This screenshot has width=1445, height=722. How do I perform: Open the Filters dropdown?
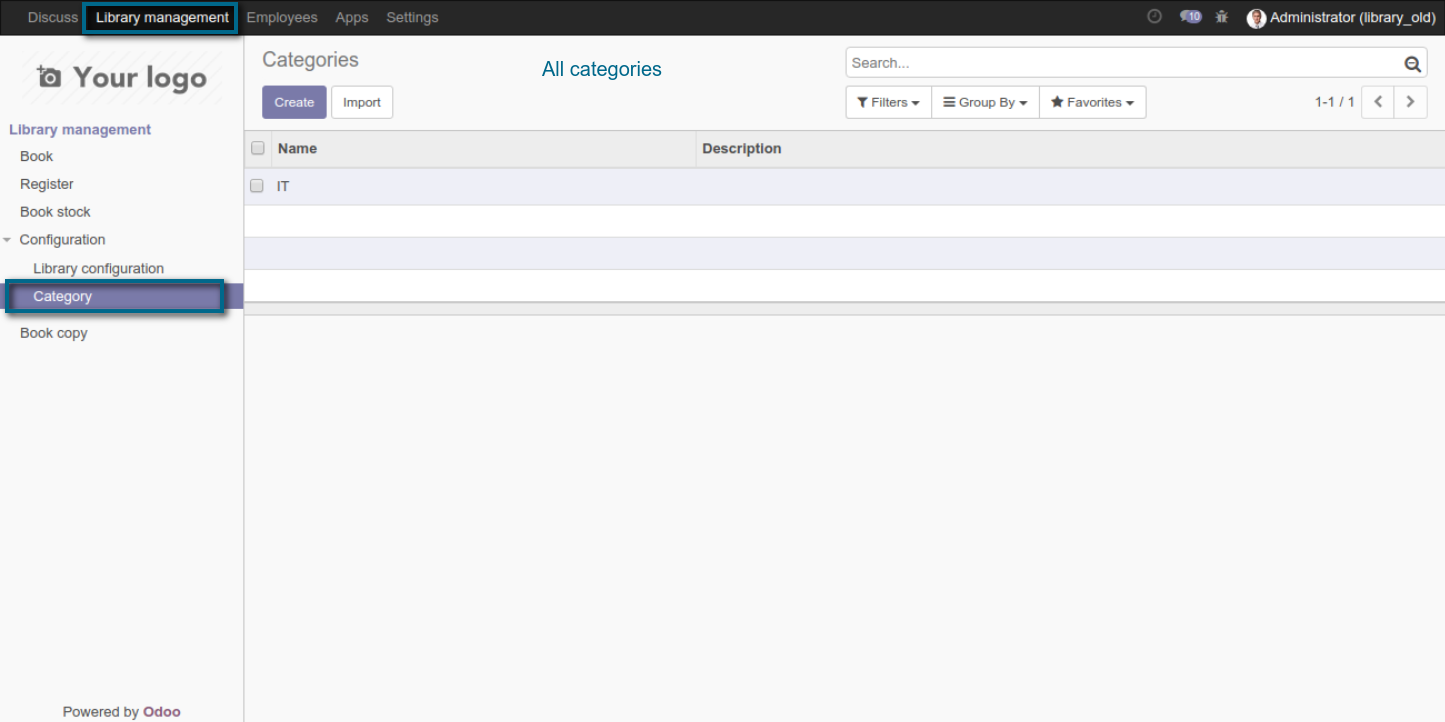[x=888, y=102]
